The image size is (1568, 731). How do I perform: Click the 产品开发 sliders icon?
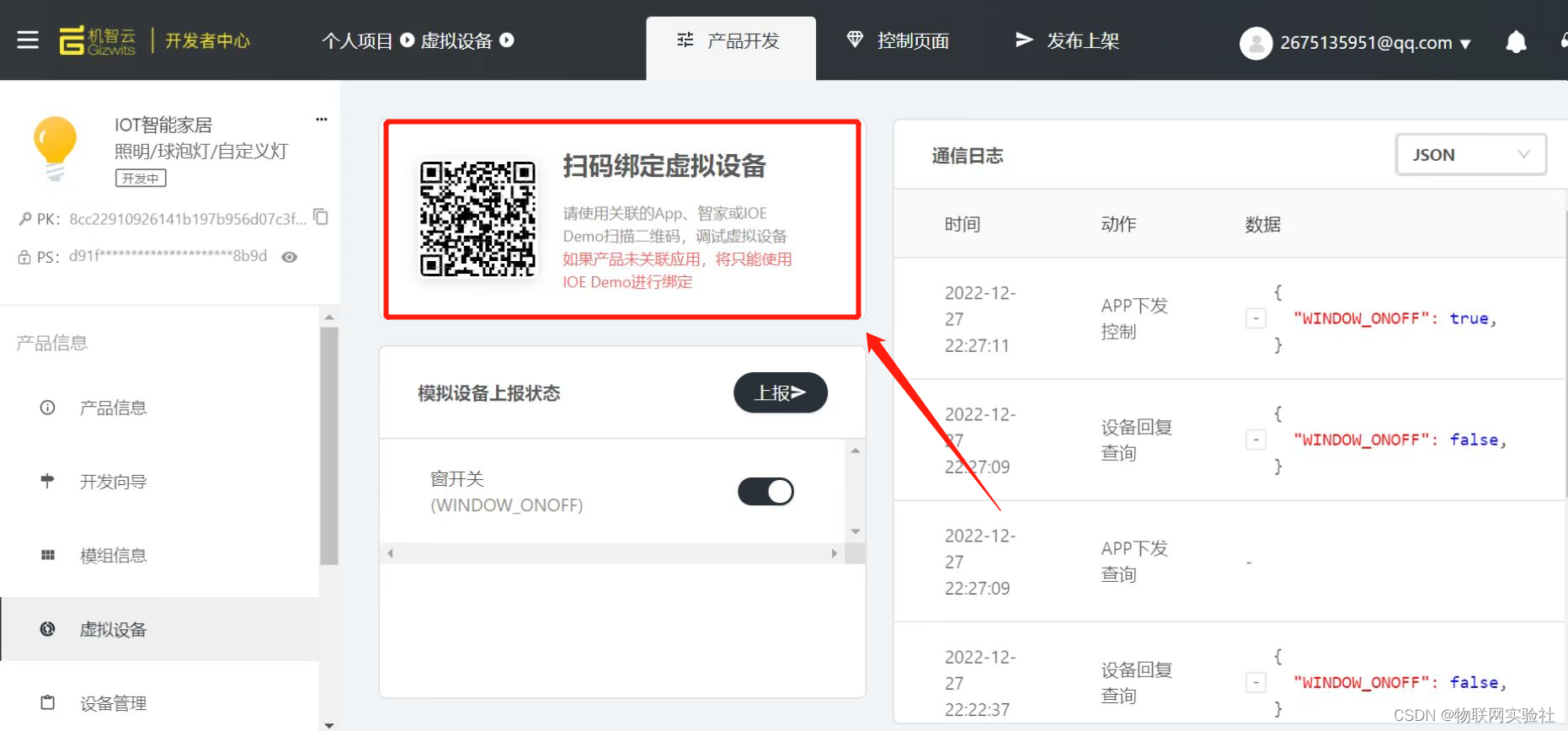click(x=685, y=40)
